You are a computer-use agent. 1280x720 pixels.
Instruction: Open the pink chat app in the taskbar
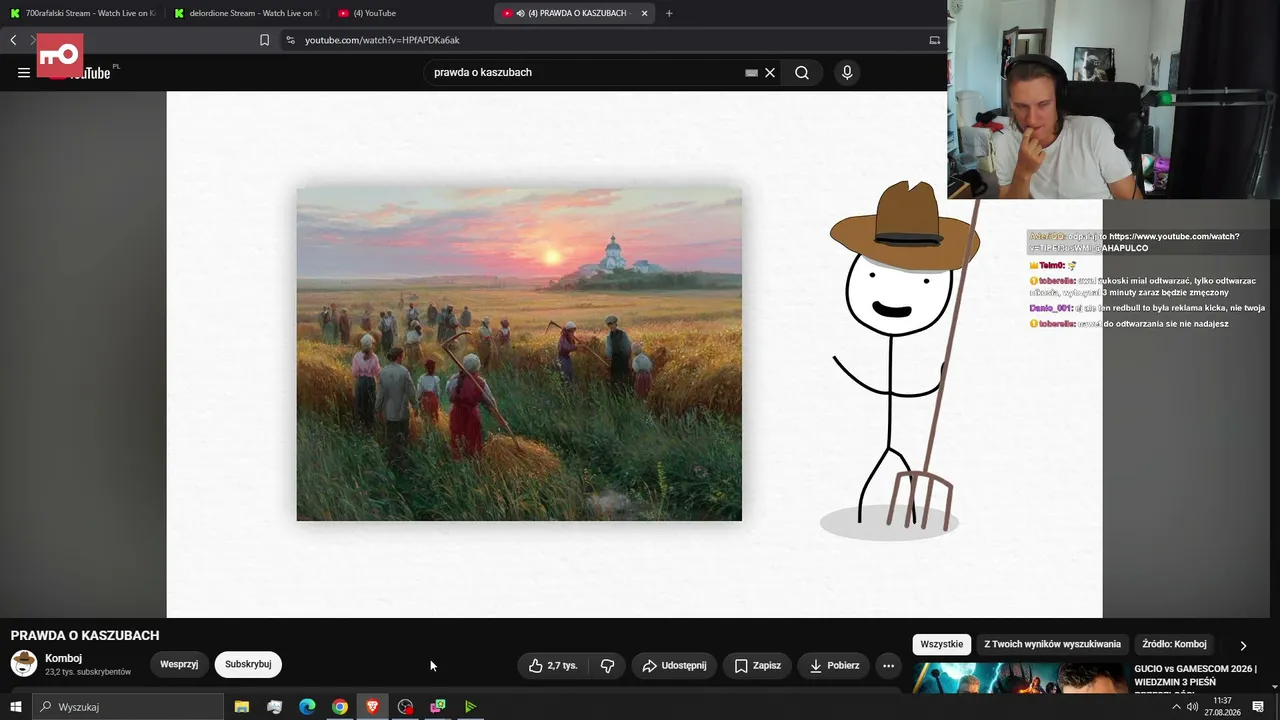point(438,707)
